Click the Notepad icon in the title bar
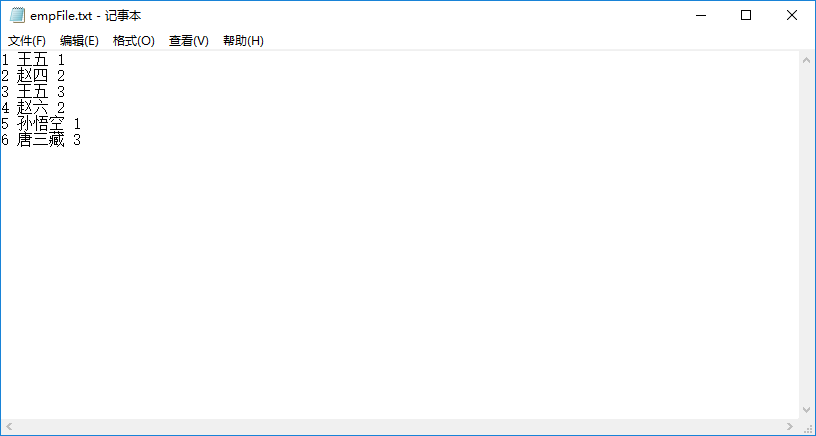The height and width of the screenshot is (436, 816). (x=17, y=16)
